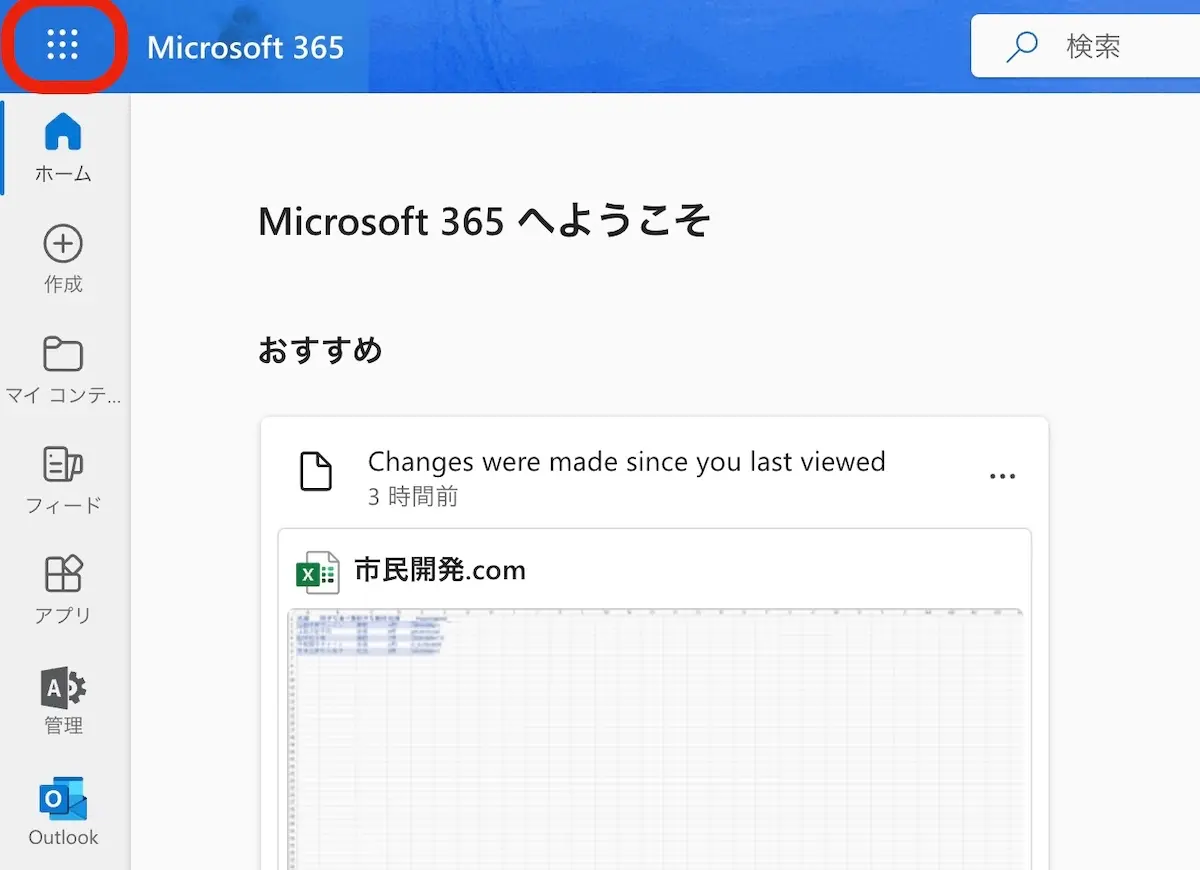
Task: Open the app launcher waffle menu
Action: point(62,46)
